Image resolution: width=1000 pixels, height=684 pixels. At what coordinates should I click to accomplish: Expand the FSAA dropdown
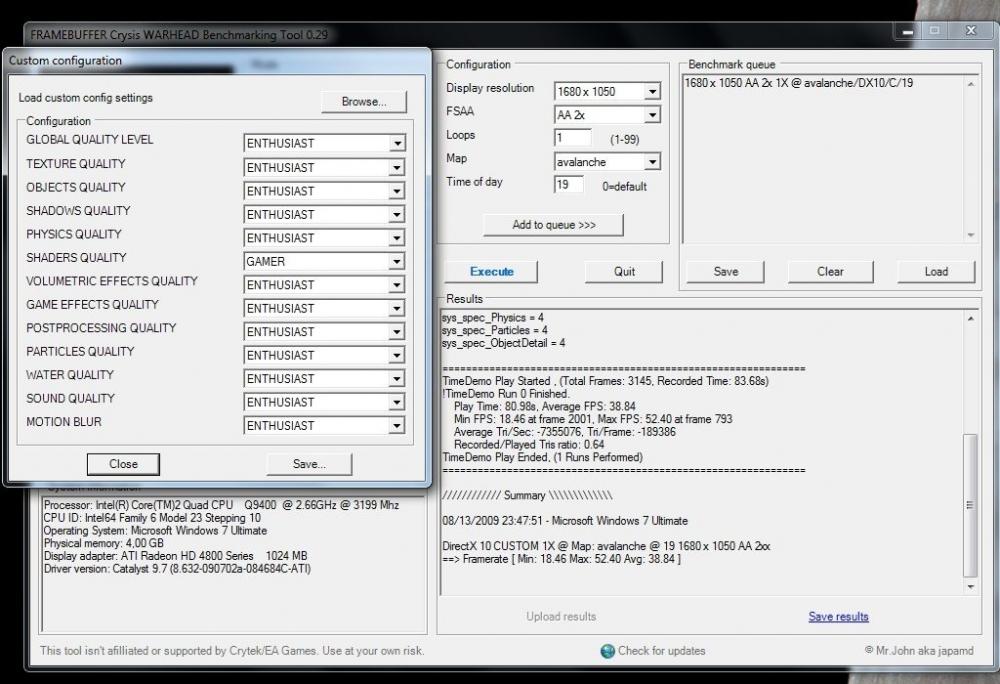click(607, 115)
